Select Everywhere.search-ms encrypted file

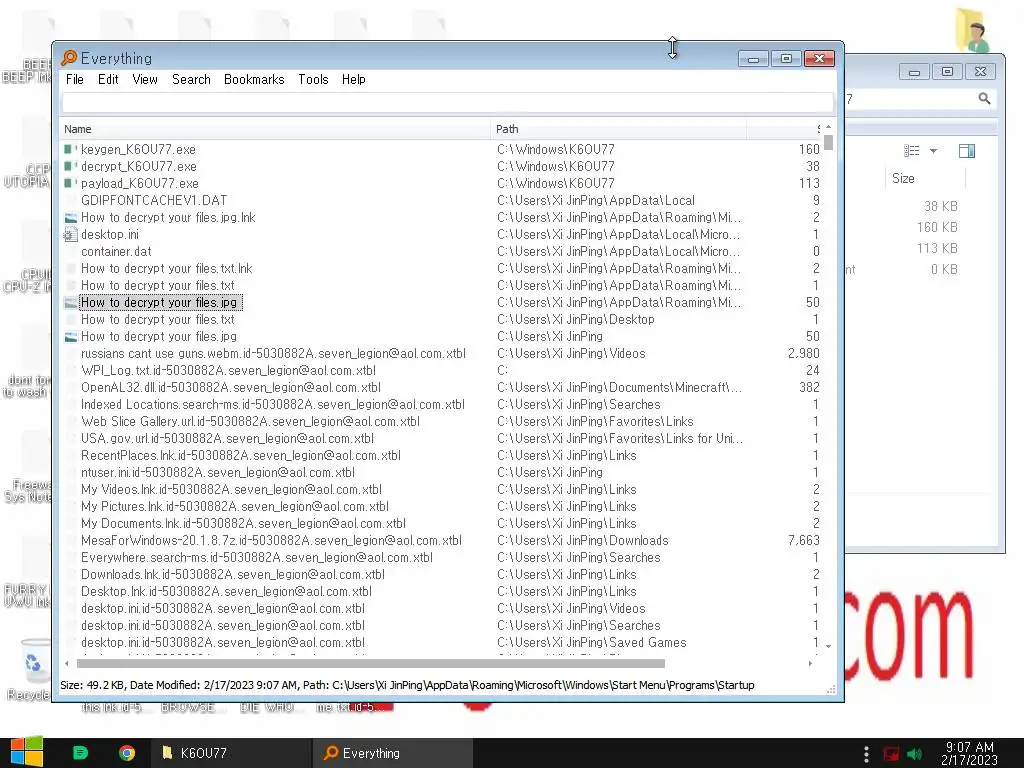tap(257, 557)
